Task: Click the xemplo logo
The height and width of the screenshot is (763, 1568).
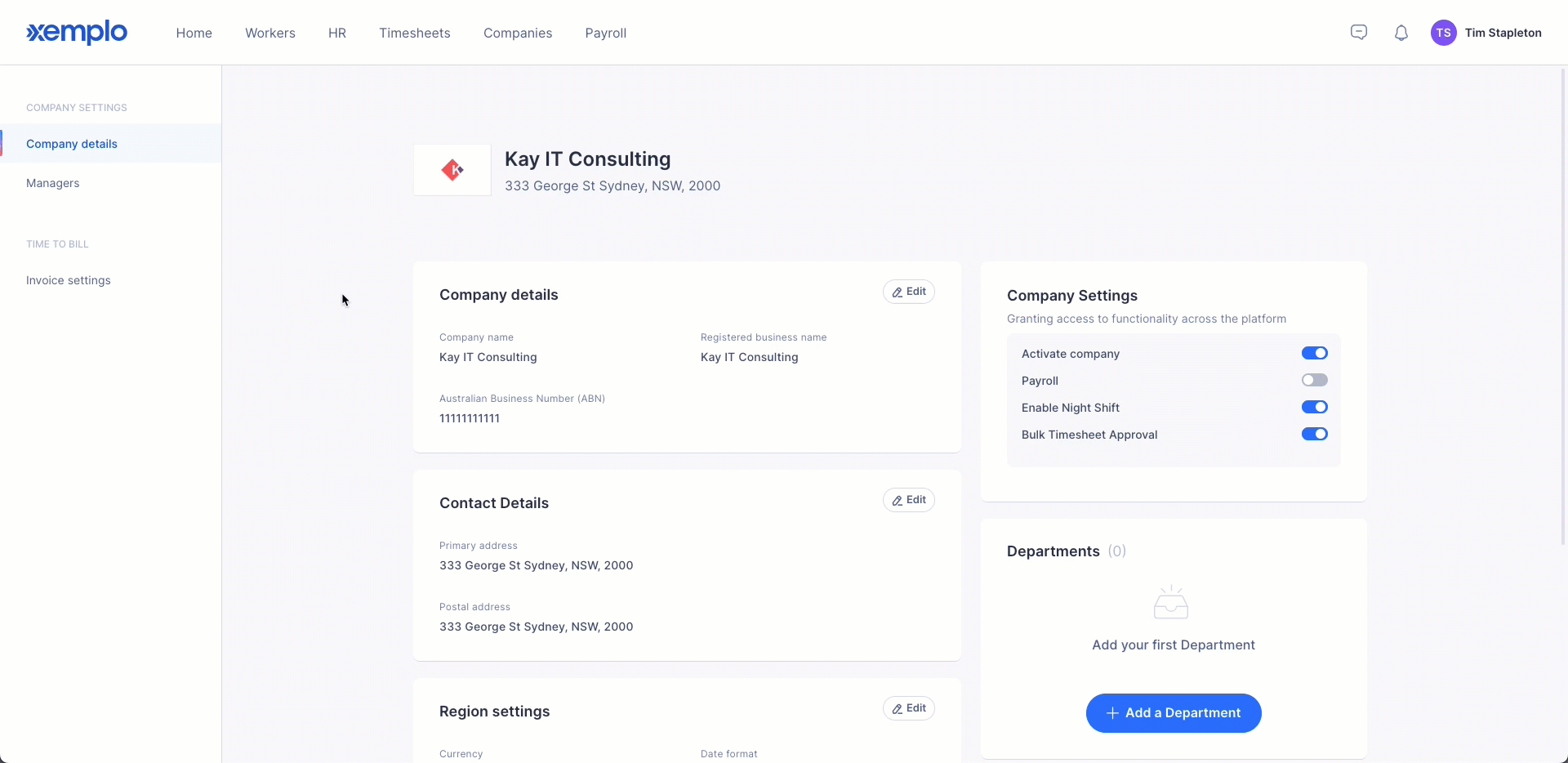Action: (x=77, y=33)
